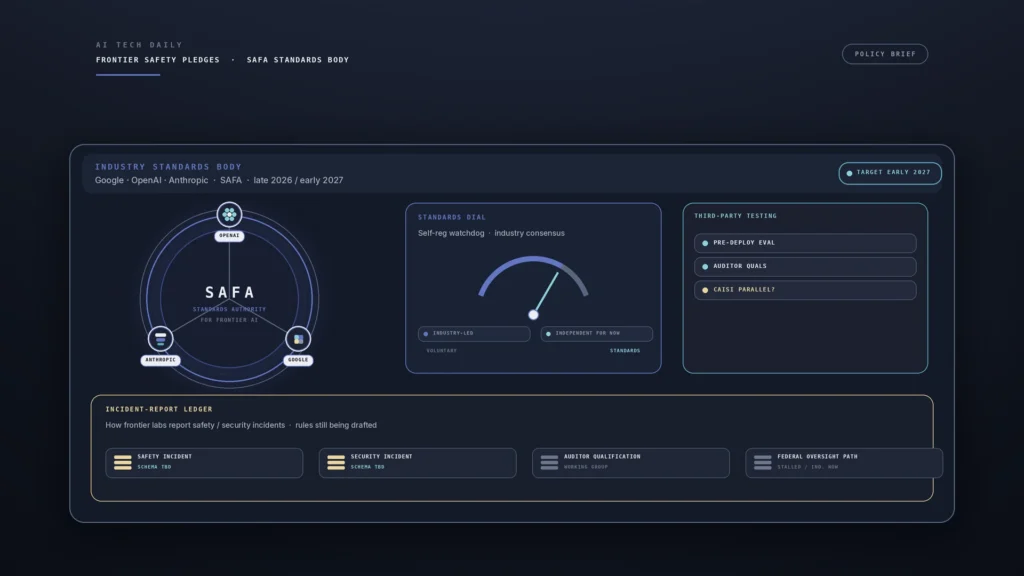Image resolution: width=1024 pixels, height=576 pixels.
Task: Open the Pre-Deploy Eval item
Action: (x=805, y=243)
